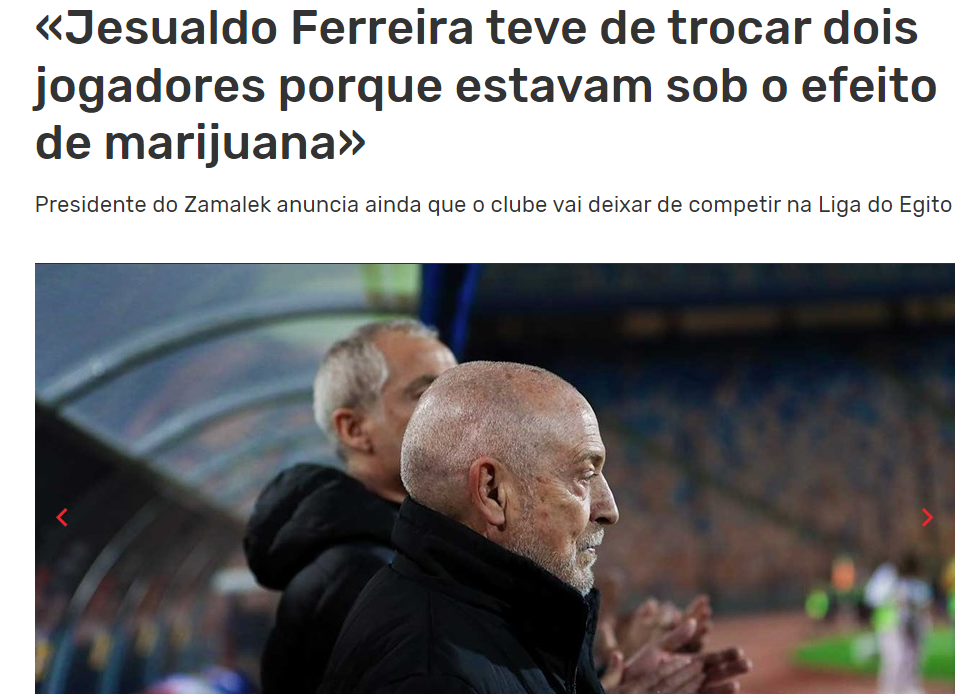Click the subtitle about Presidente do Zamalek

tap(493, 204)
